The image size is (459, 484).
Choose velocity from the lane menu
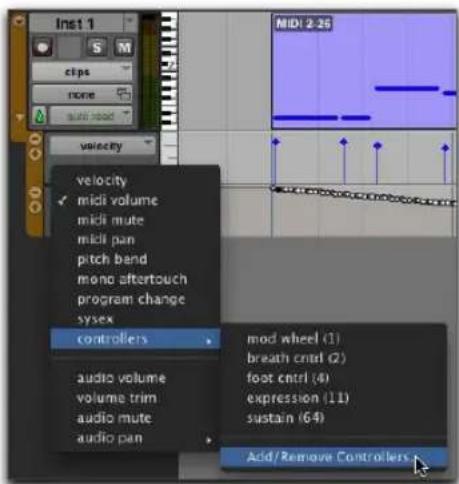[135, 181]
